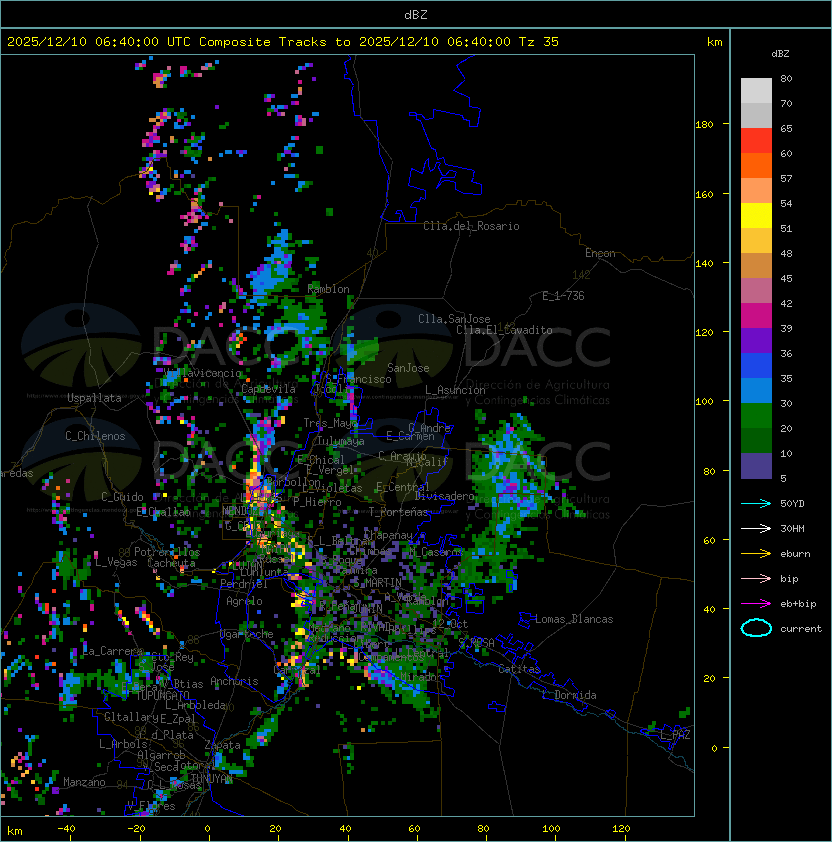This screenshot has width=832, height=842.
Task: Click the cyan 50YD arrow in legend
Action: (x=756, y=503)
